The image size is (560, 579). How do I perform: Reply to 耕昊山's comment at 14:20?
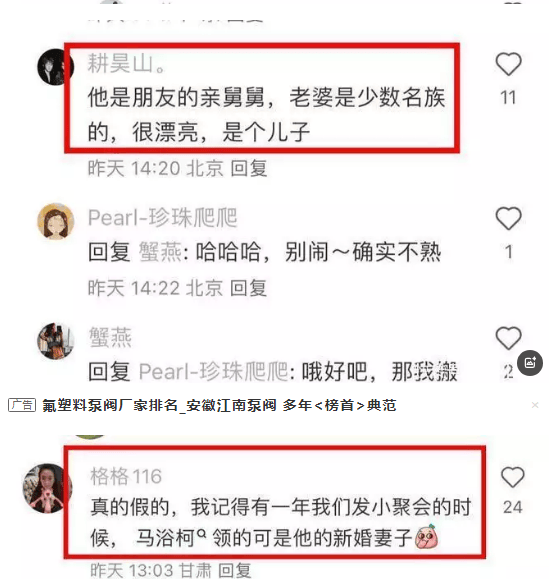pos(249,168)
